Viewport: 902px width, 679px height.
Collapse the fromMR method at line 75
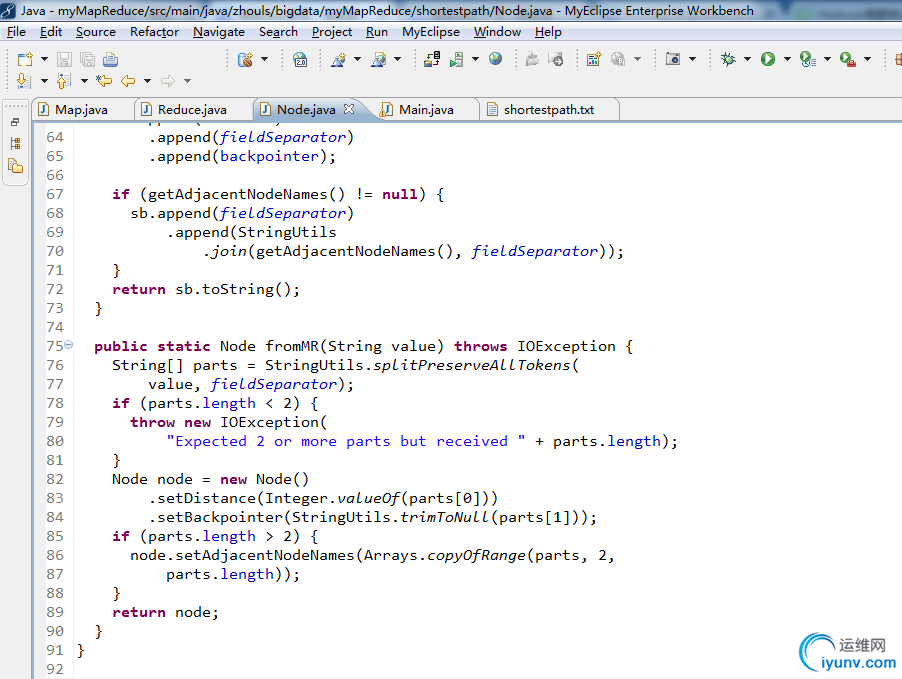68,345
